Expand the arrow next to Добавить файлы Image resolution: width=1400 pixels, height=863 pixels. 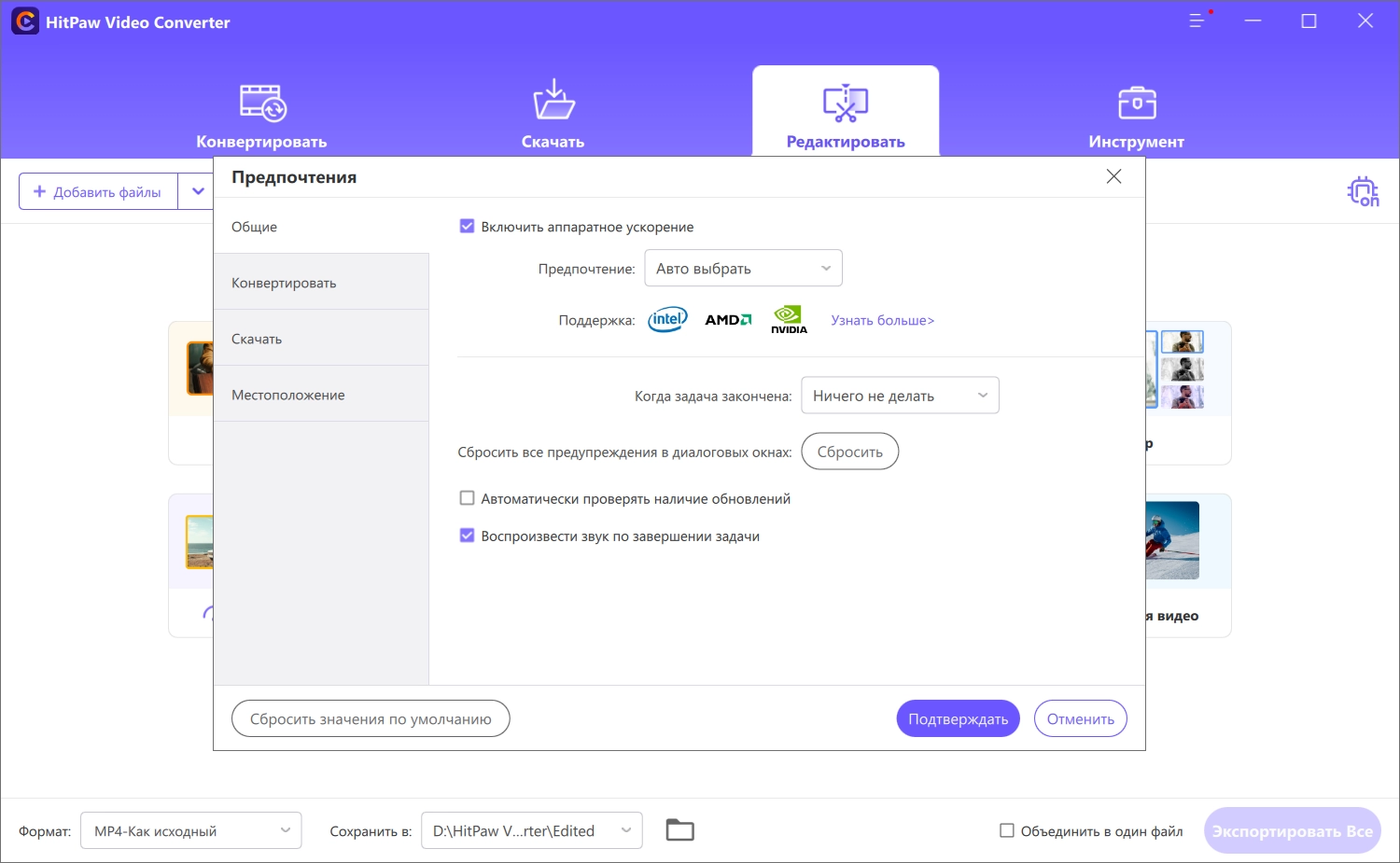[x=198, y=191]
